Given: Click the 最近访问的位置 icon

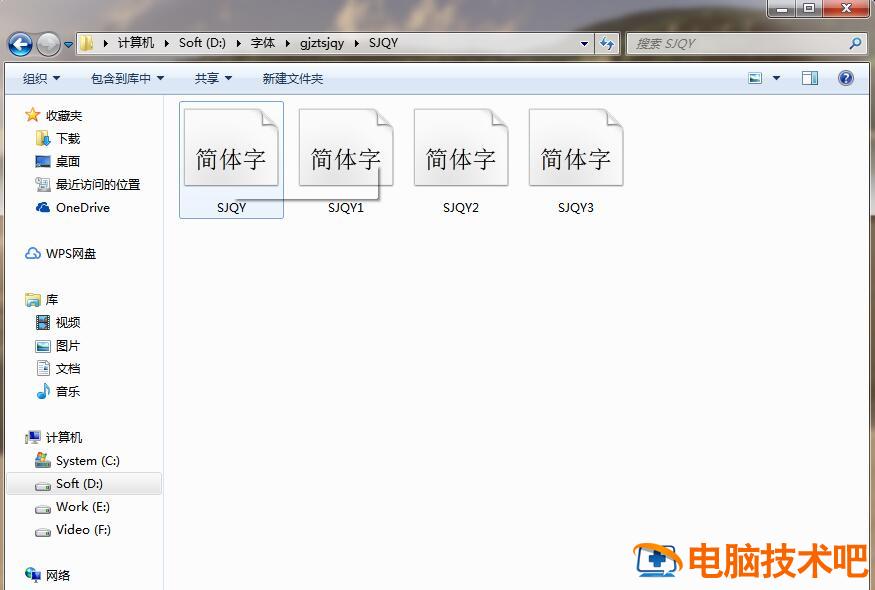Looking at the screenshot, I should point(43,184).
